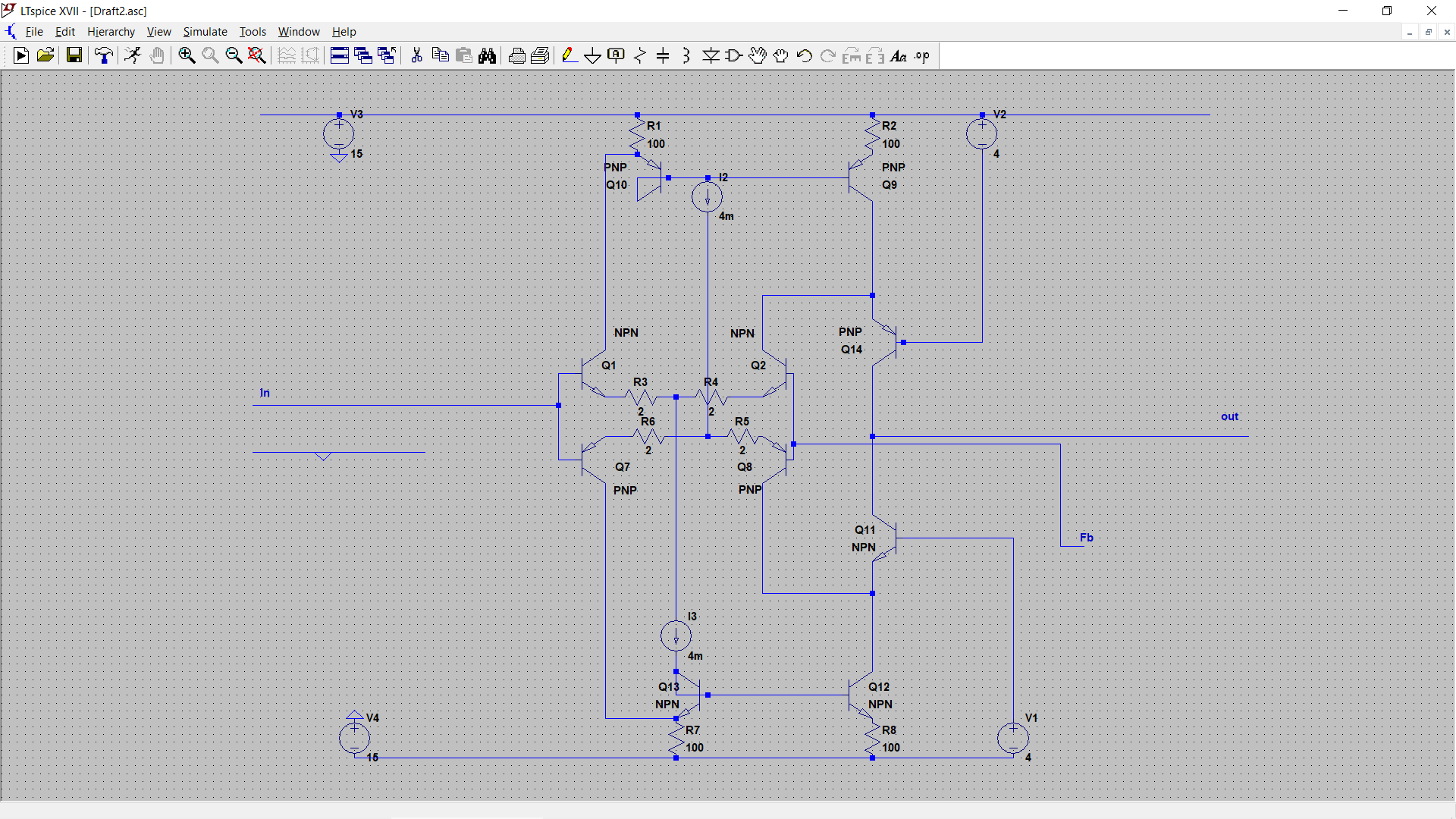Place a capacitor from the toolbar
The width and height of the screenshot is (1456, 819).
tap(663, 55)
